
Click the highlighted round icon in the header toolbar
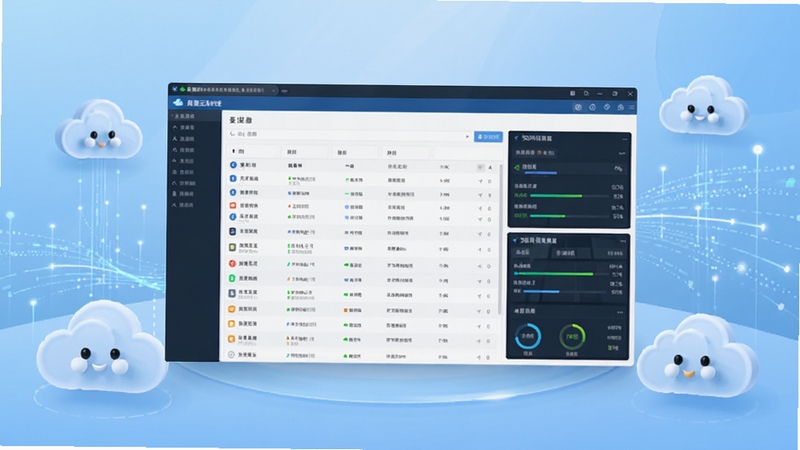coord(578,107)
